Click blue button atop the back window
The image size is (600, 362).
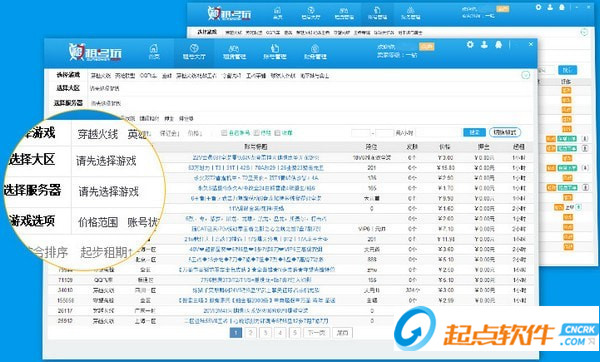pos(567,70)
